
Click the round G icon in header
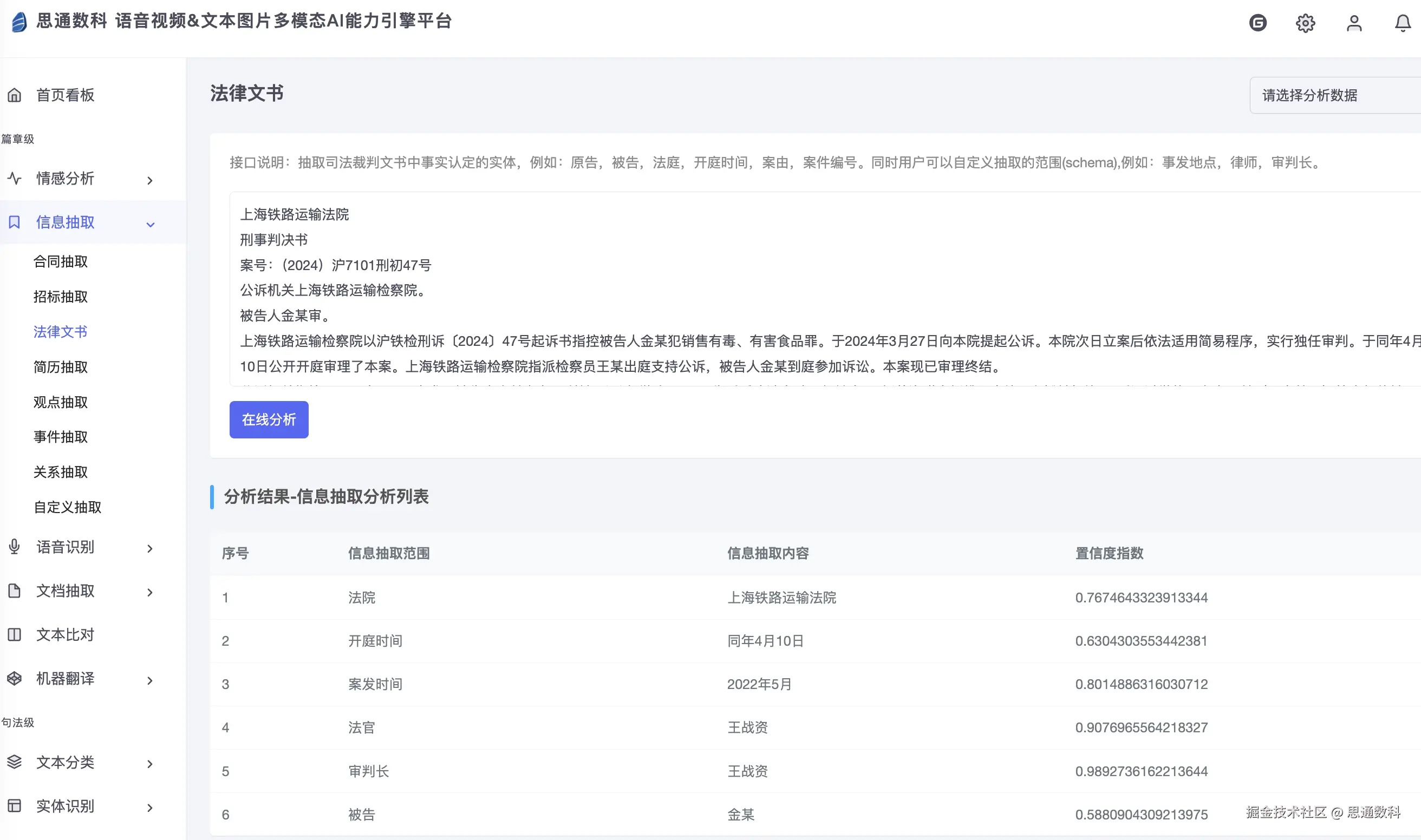point(1257,23)
